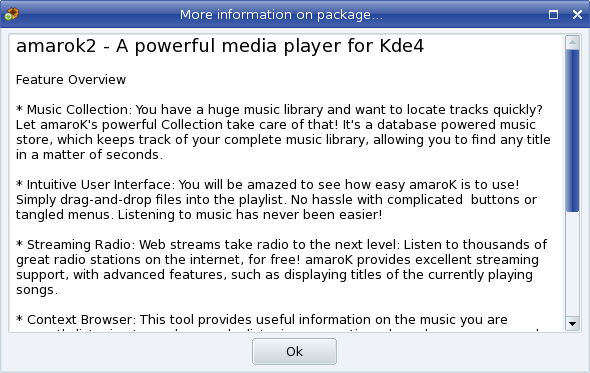Place cursor at Streaming Radio bullet label
Viewport: 590px width, 373px height.
pyautogui.click(x=79, y=245)
